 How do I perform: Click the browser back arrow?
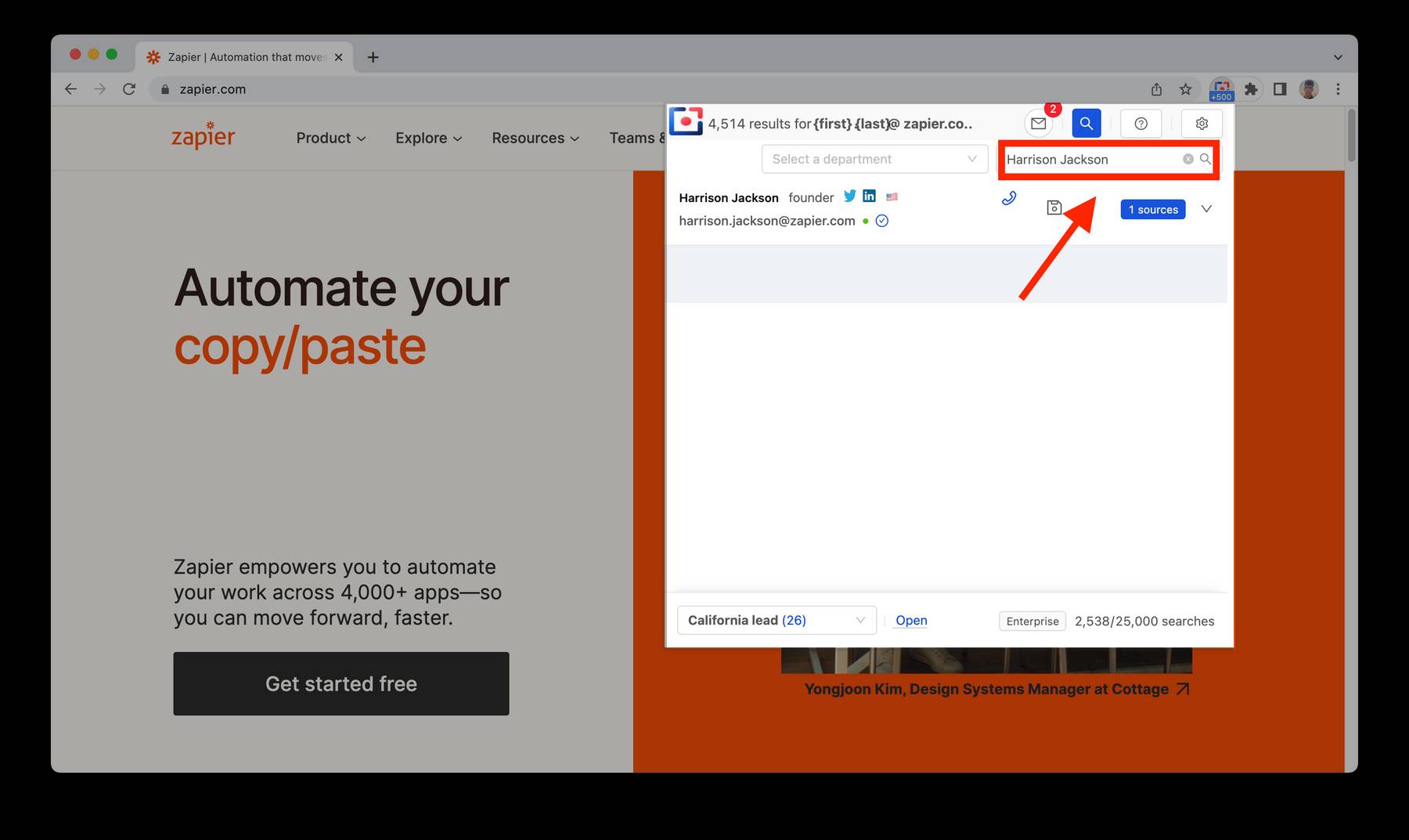click(x=70, y=89)
